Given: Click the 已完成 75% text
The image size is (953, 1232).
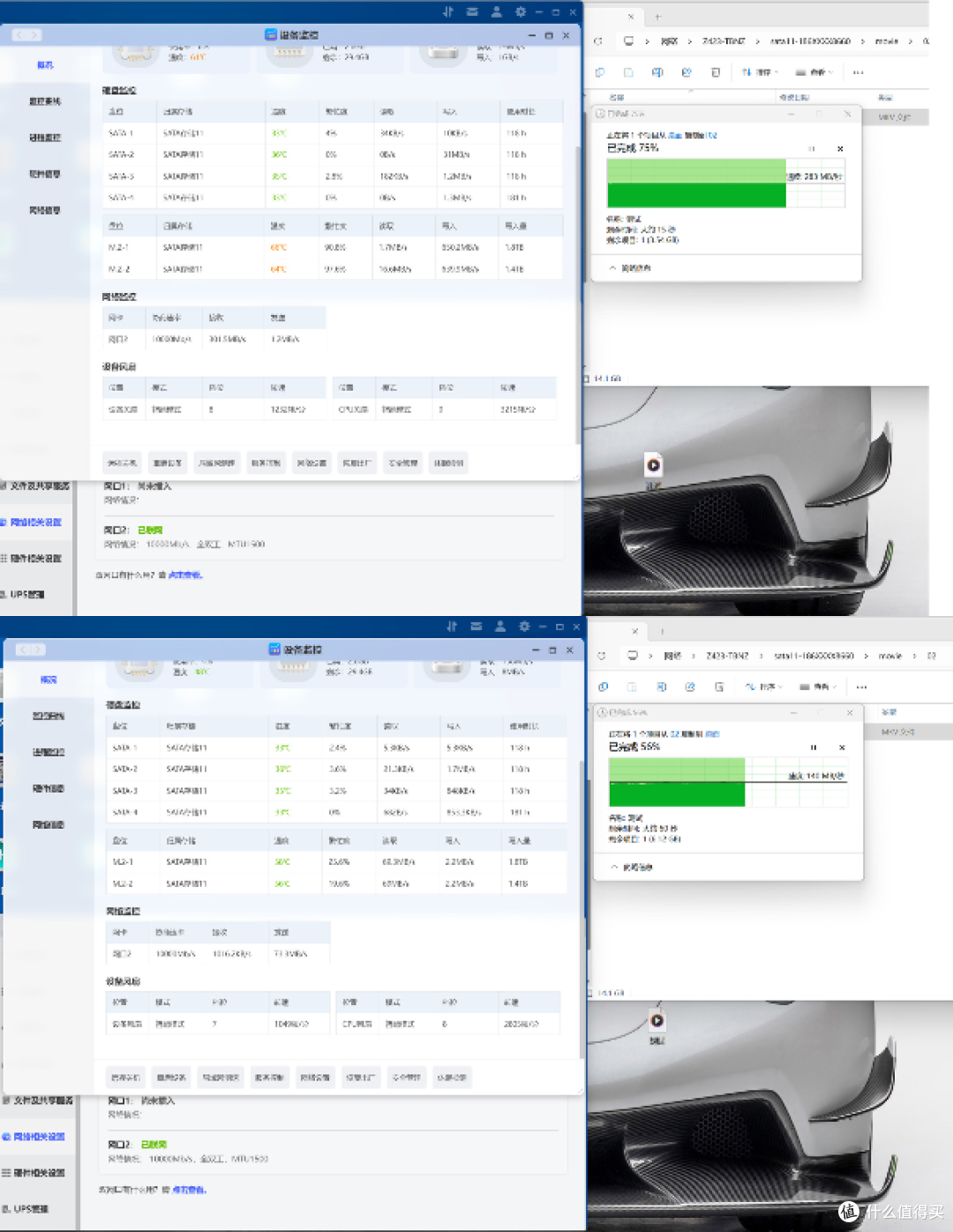Looking at the screenshot, I should pos(633,148).
